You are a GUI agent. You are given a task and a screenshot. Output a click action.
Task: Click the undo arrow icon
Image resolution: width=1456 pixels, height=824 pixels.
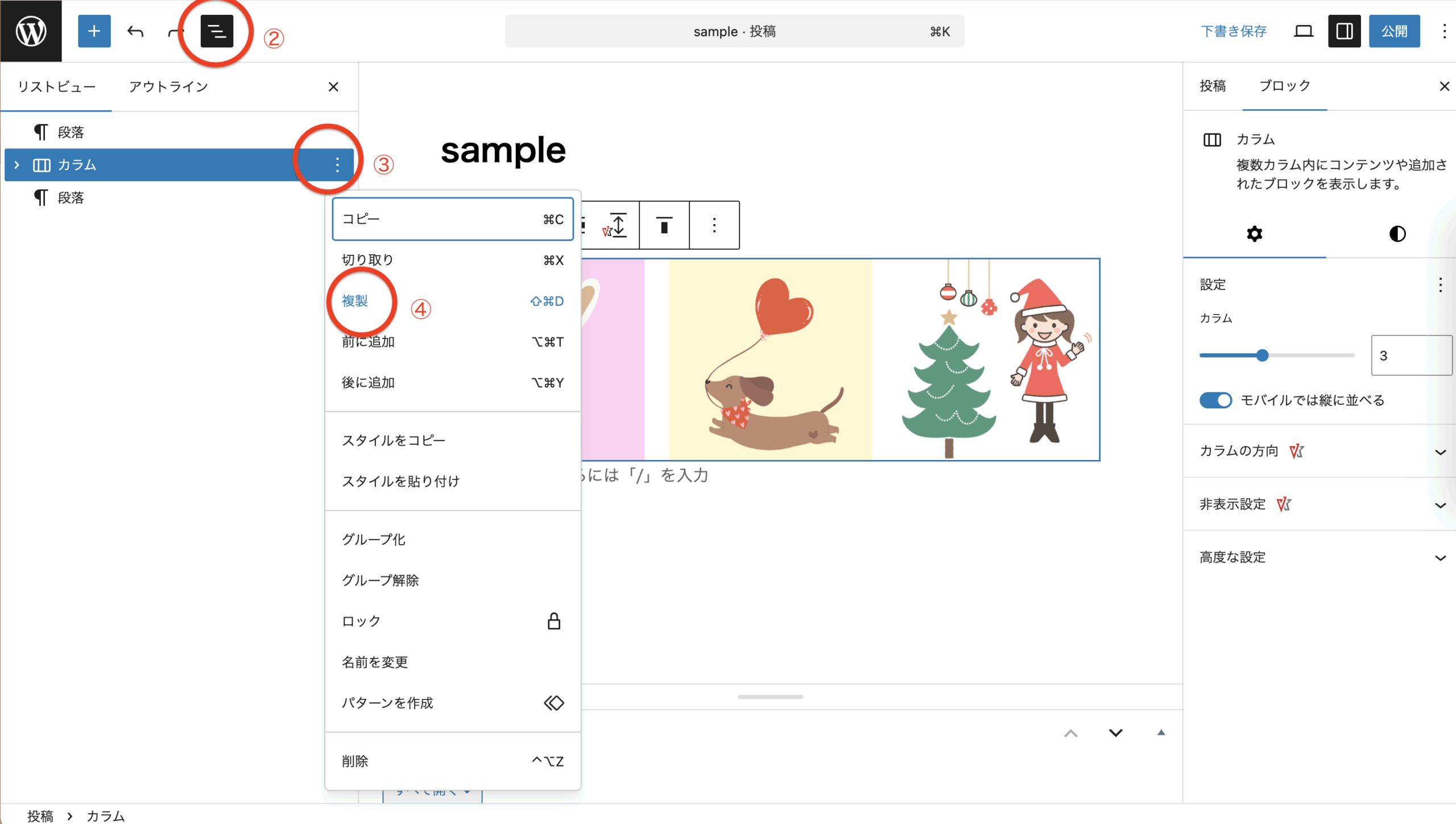(135, 31)
